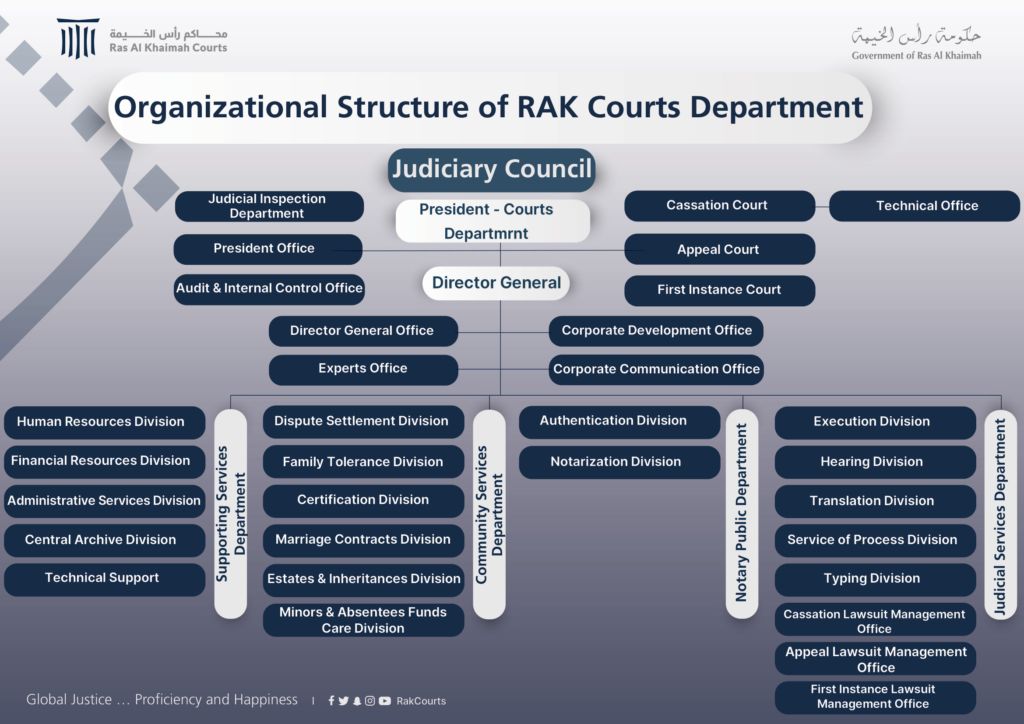Click the Snapchat ghost icon
1024x724 pixels.
tap(357, 701)
